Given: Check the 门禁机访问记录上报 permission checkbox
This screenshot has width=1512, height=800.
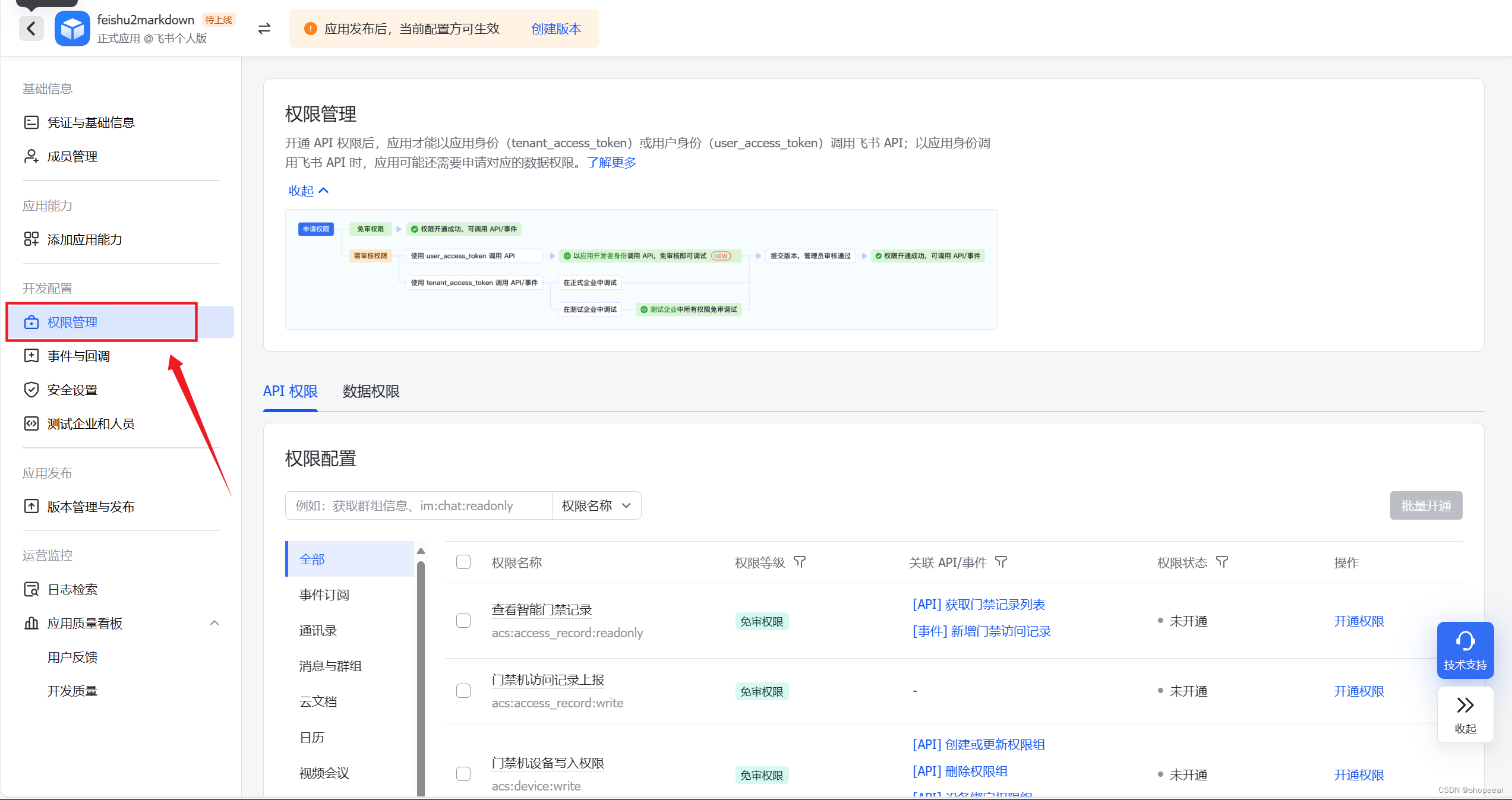Looking at the screenshot, I should (463, 691).
